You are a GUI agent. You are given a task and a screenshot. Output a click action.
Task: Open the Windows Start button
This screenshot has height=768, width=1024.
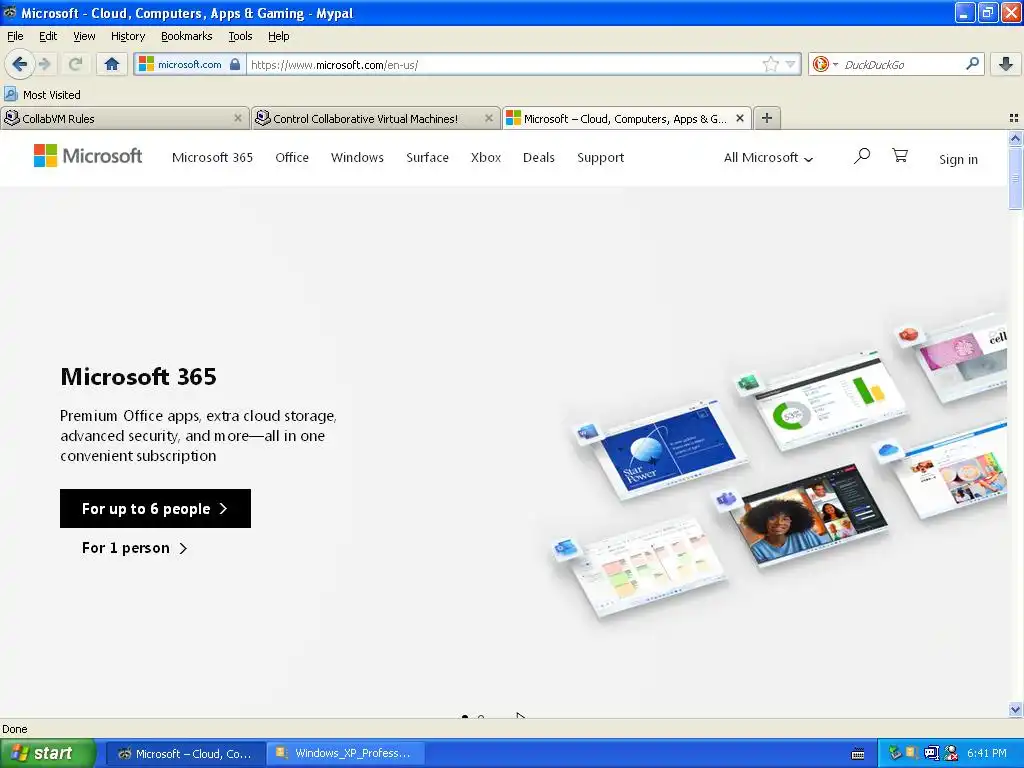click(x=48, y=753)
